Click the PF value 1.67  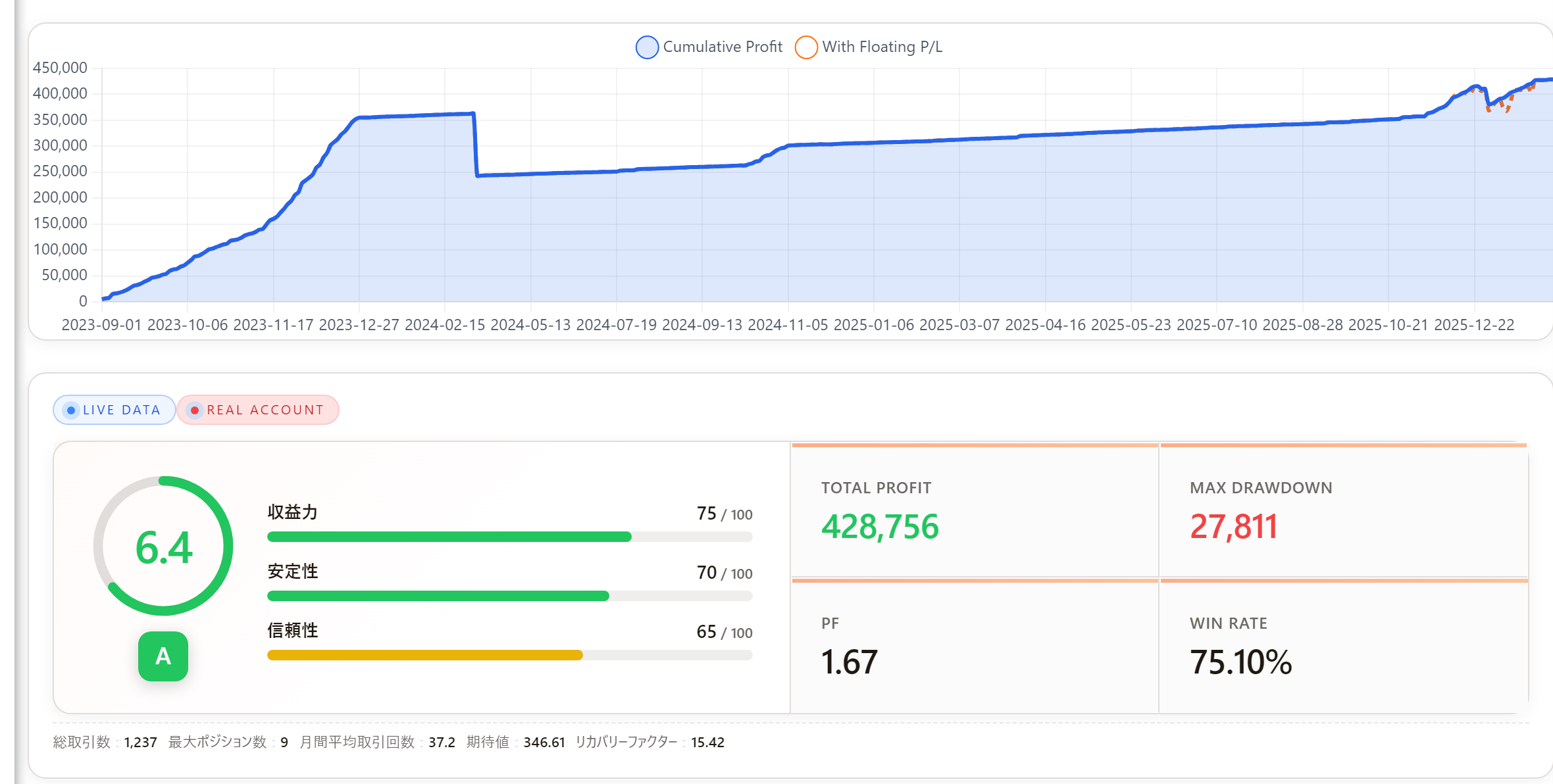(x=850, y=662)
